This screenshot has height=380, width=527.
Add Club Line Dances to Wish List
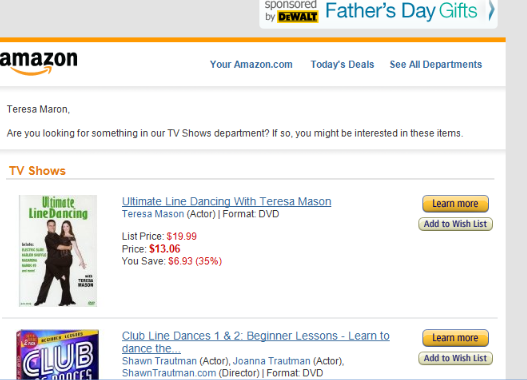click(x=455, y=358)
